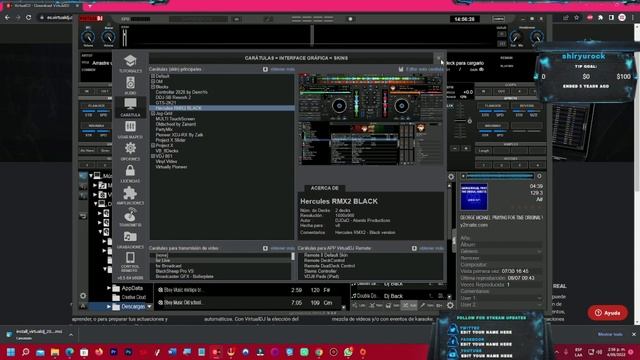The height and width of the screenshot is (360, 640).
Task: Bookmark this page with the star icon
Action: tap(576, 18)
